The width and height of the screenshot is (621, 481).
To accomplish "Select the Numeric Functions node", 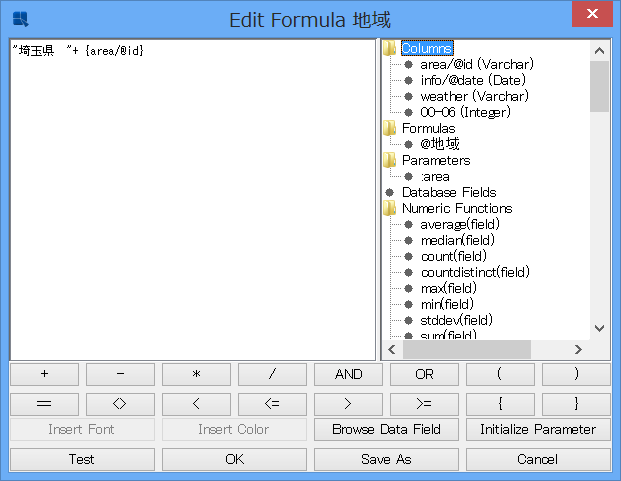I will (x=457, y=208).
